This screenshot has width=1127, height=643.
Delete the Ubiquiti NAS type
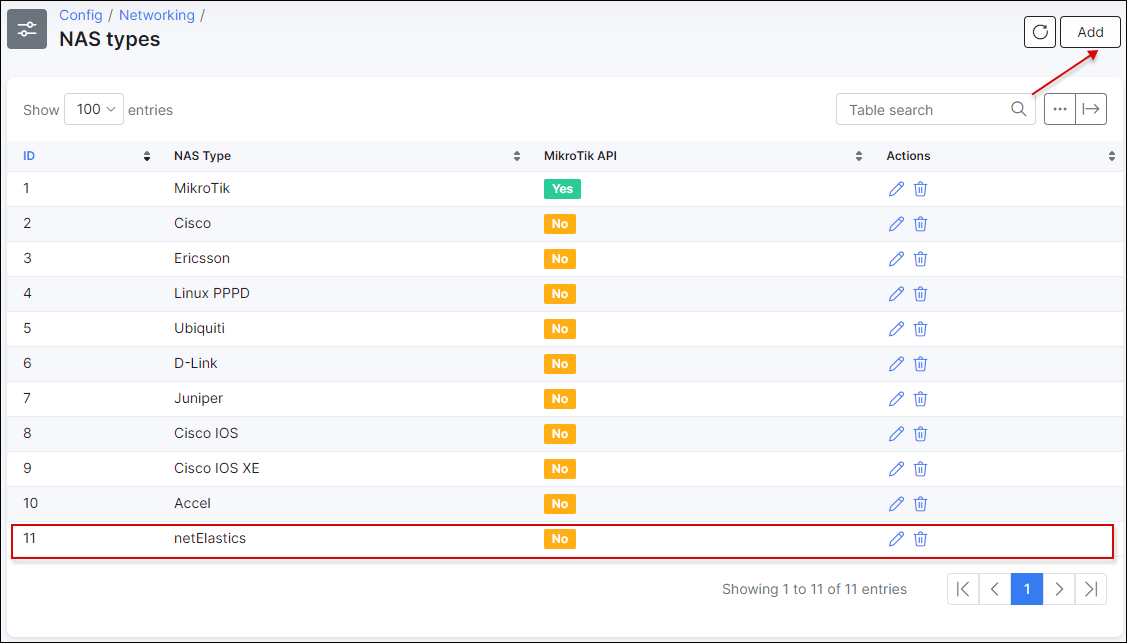pos(920,329)
